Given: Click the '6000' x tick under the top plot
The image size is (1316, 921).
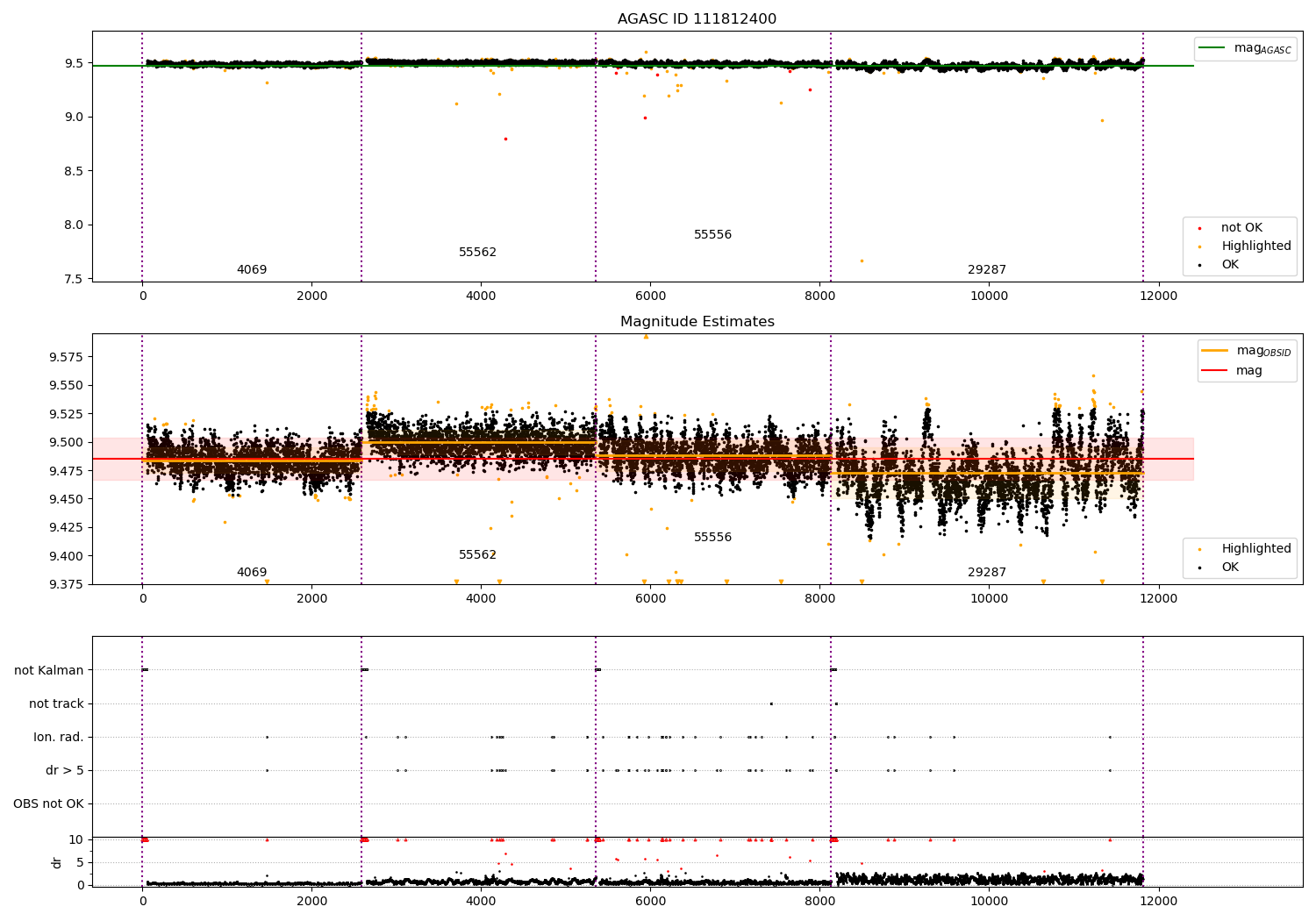Looking at the screenshot, I should point(650,296).
